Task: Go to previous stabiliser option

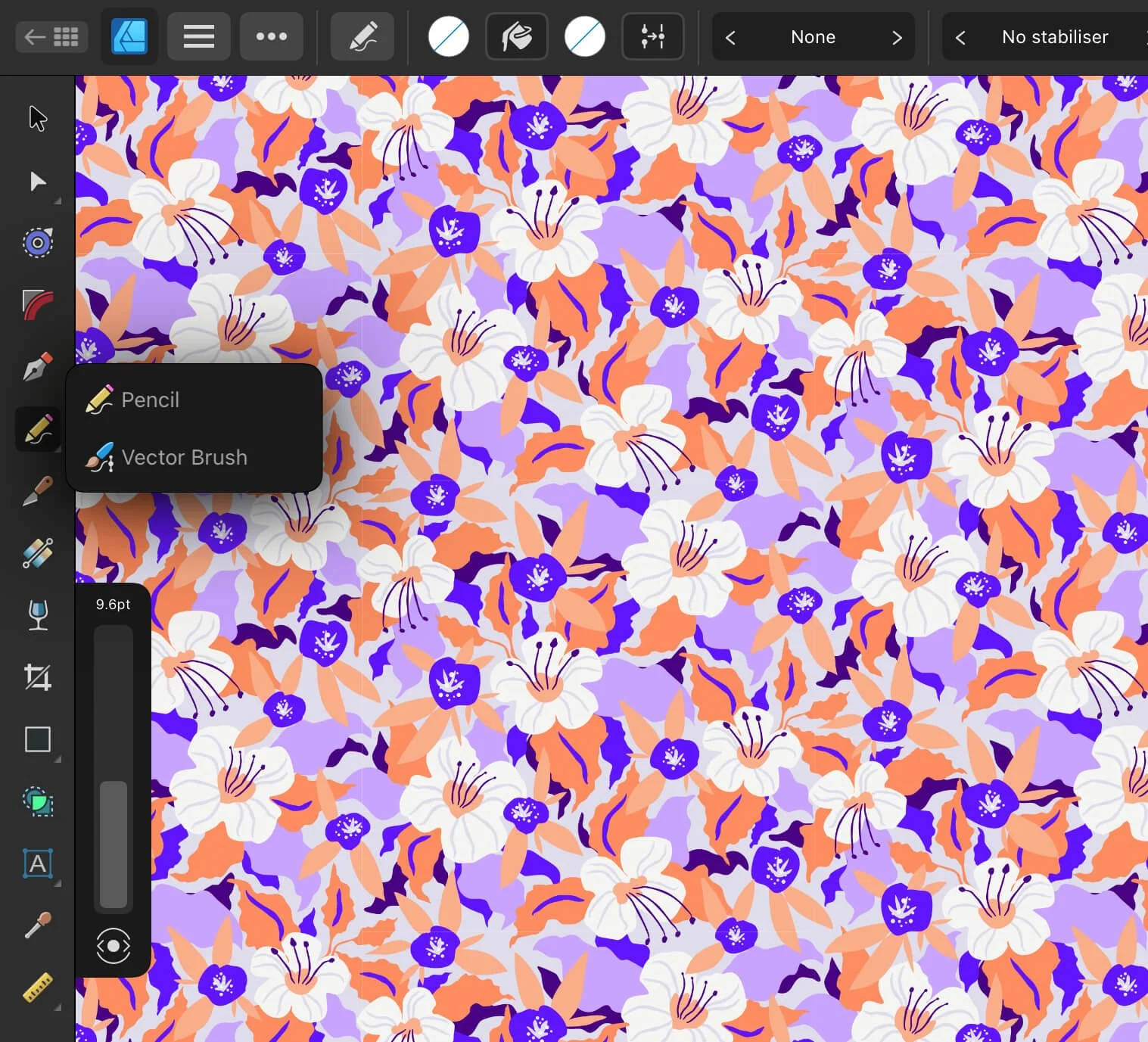Action: (960, 37)
